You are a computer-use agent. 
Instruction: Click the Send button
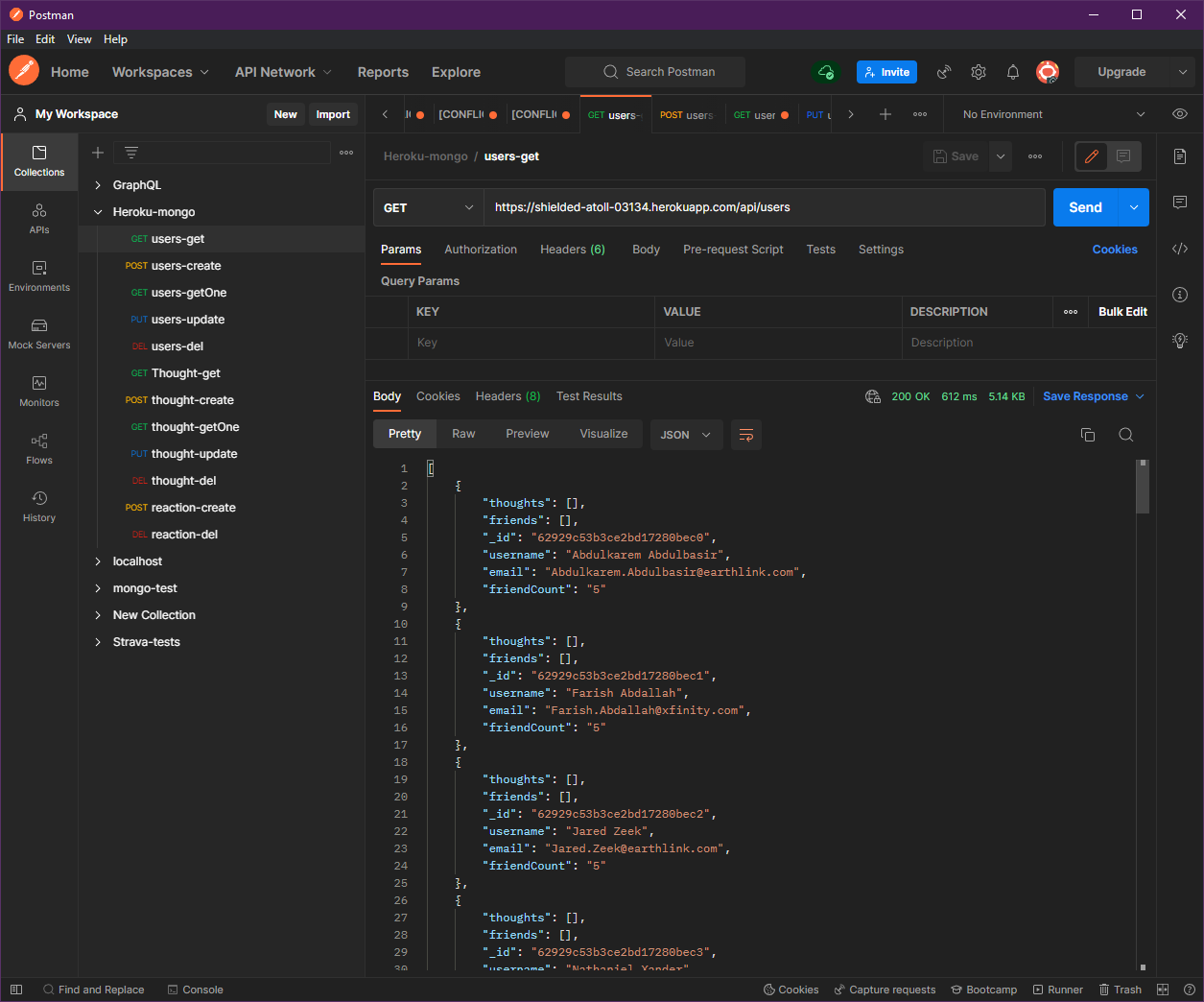coord(1085,206)
